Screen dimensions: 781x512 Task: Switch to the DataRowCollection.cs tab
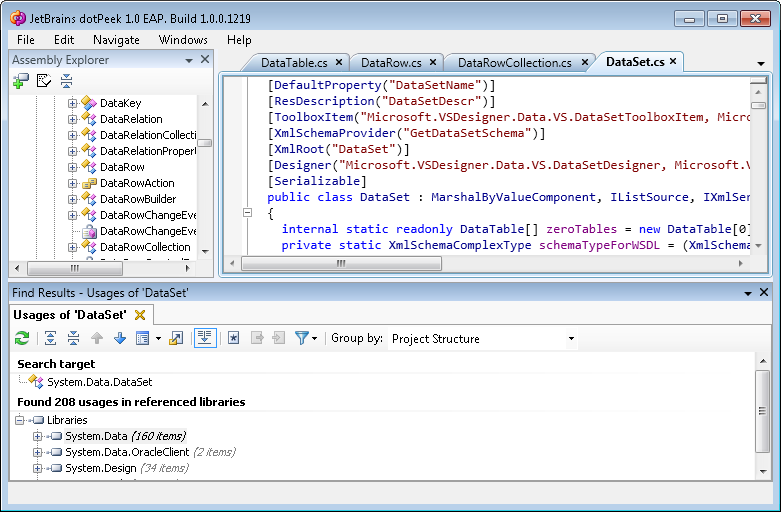click(515, 63)
